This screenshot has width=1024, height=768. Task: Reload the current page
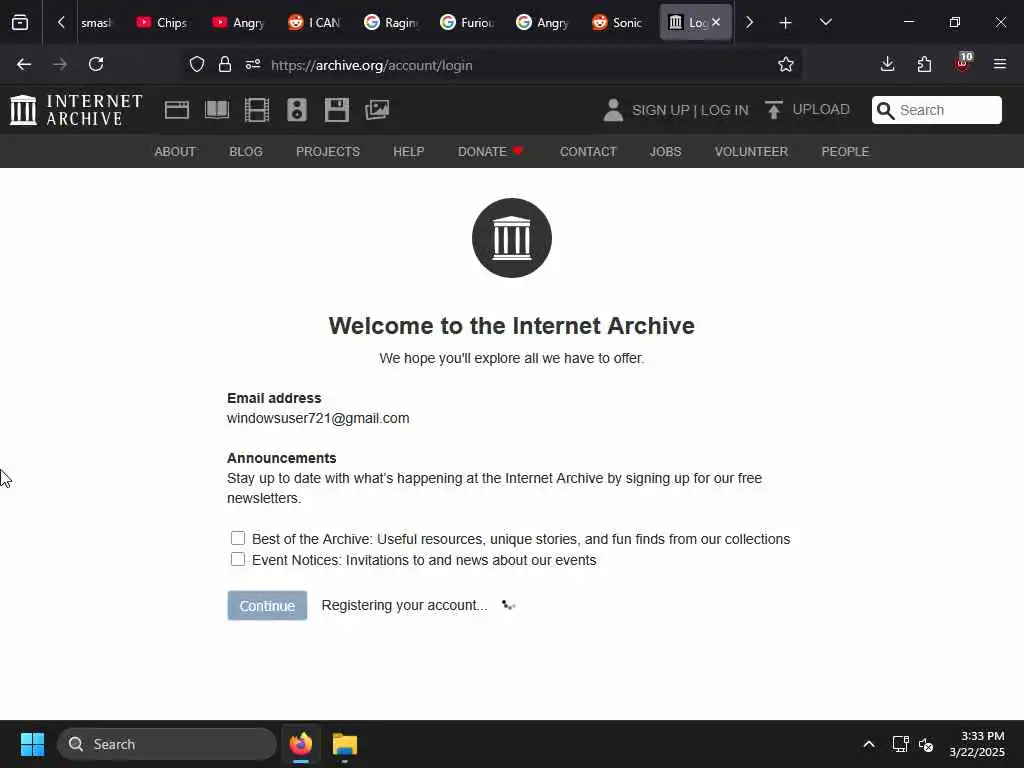[96, 64]
